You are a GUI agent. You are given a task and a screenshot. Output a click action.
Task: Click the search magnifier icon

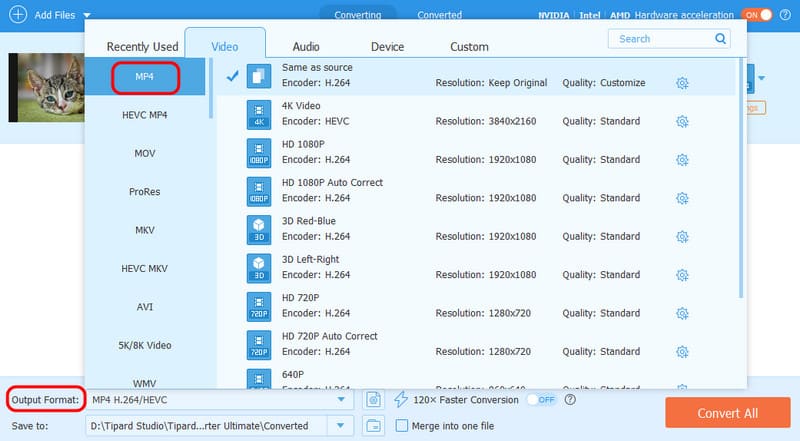point(721,39)
